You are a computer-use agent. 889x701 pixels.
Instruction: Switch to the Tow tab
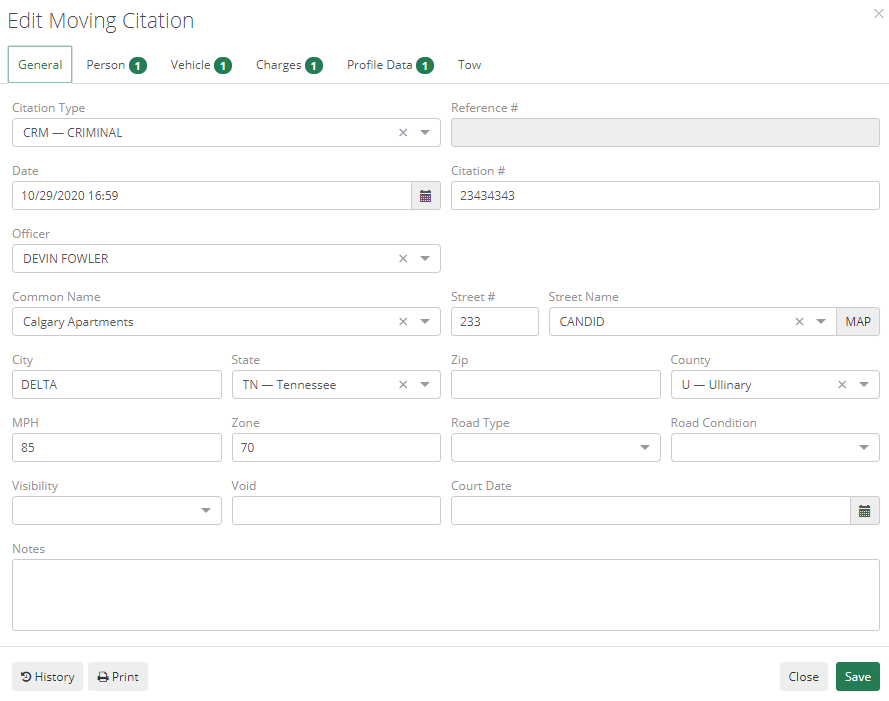coord(469,65)
